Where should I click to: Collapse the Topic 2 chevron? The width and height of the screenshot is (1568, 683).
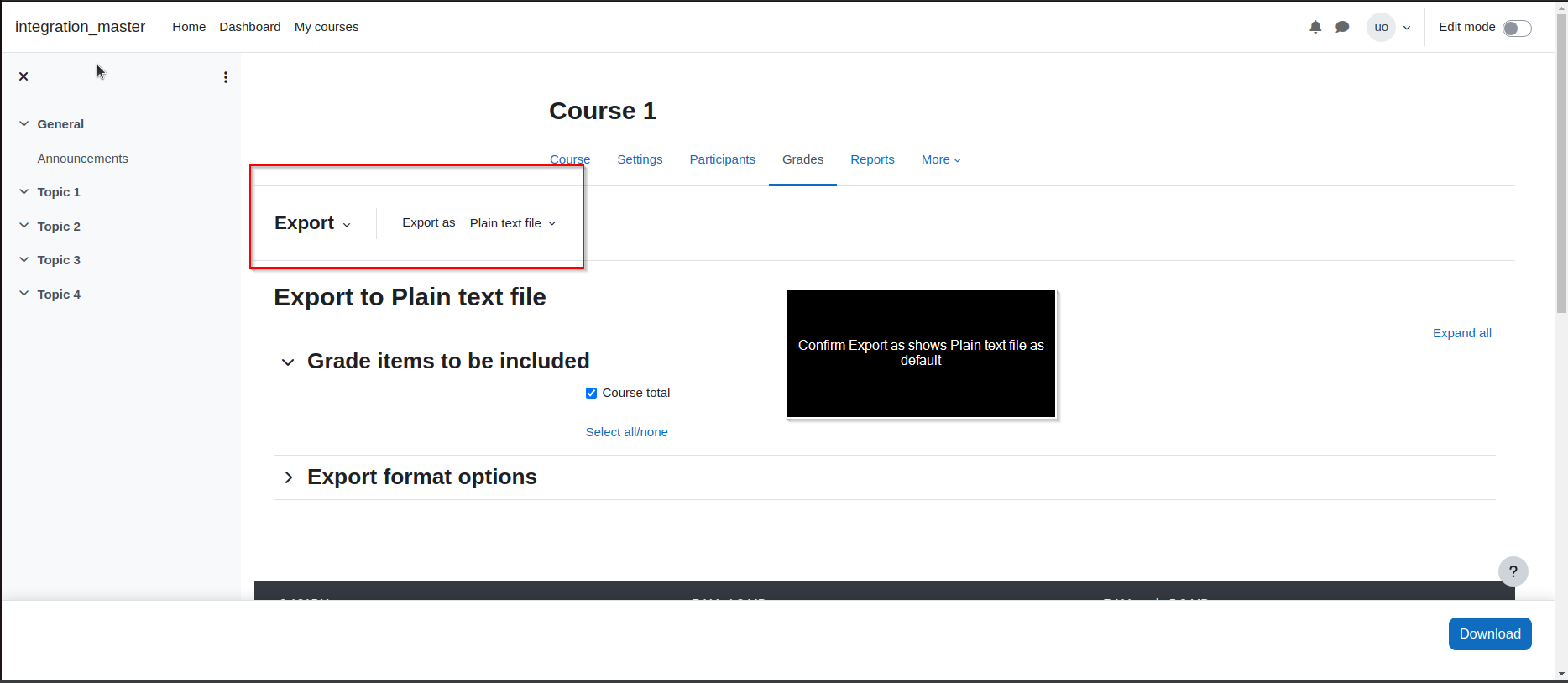pyautogui.click(x=24, y=226)
